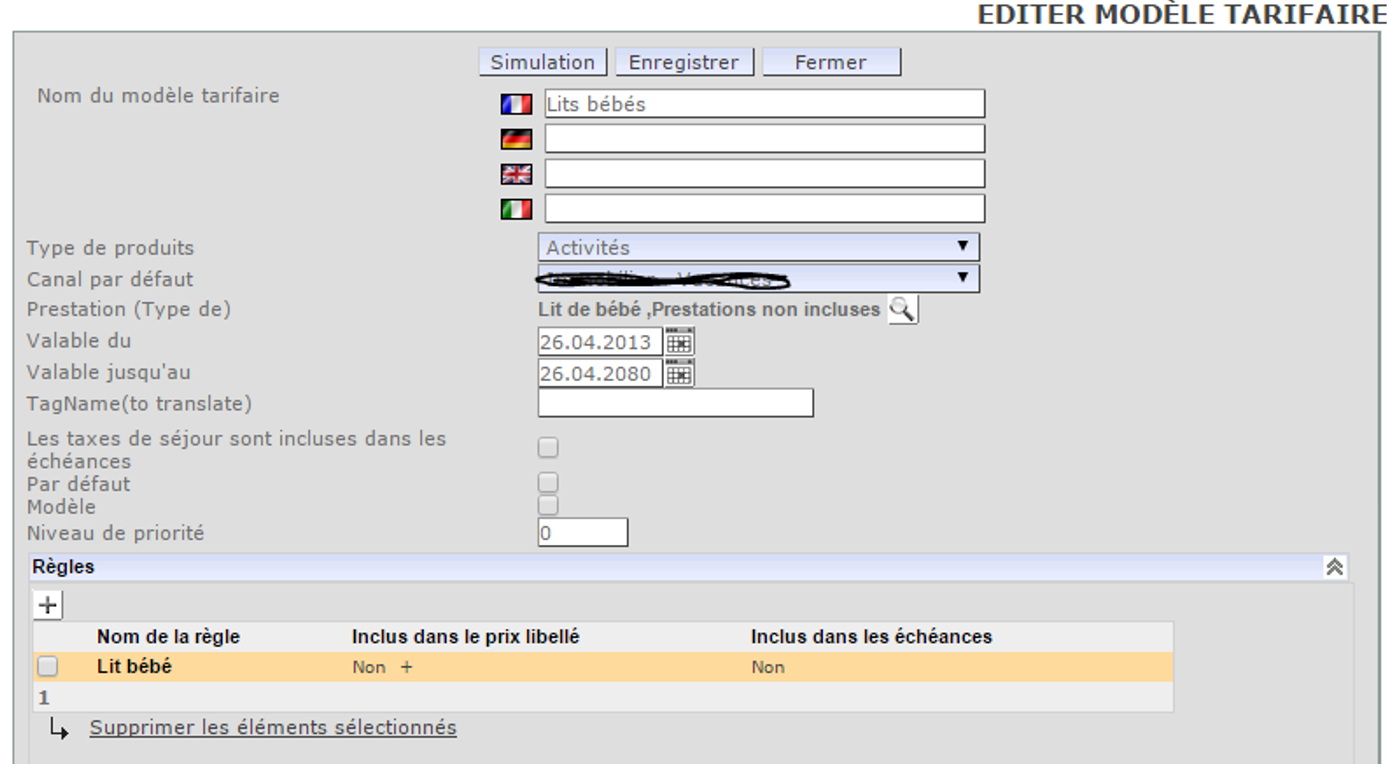Collapse the Règles section
The width and height of the screenshot is (1387, 774).
click(x=1334, y=567)
